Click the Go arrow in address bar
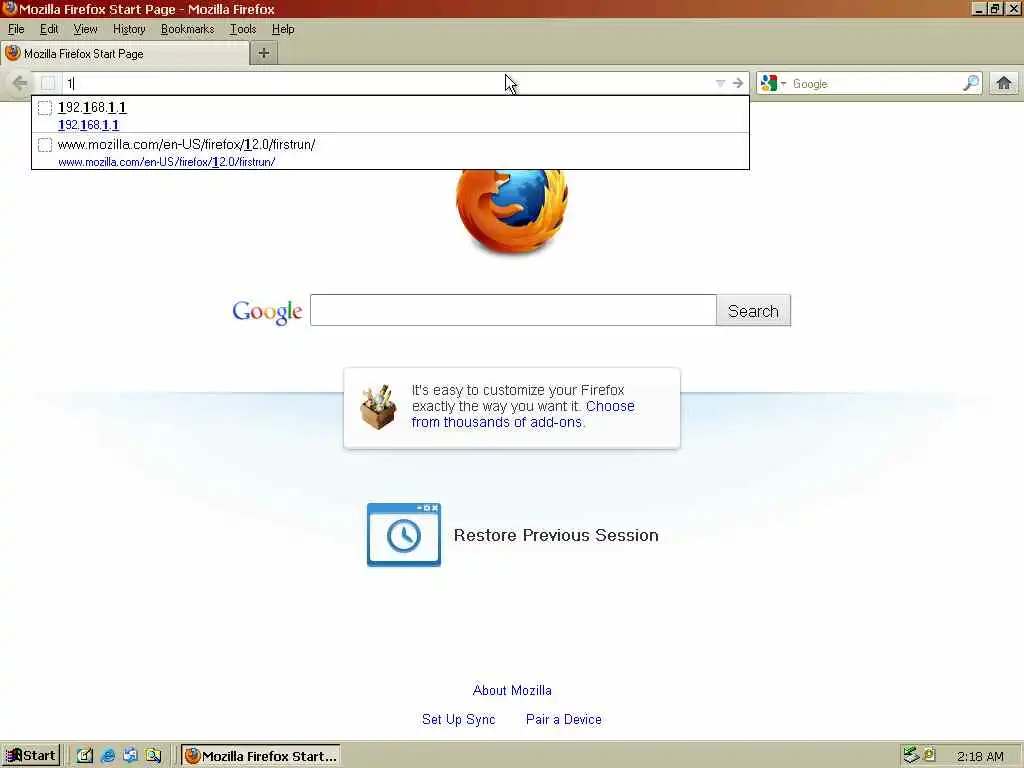The height and width of the screenshot is (768, 1024). pyautogui.click(x=738, y=84)
